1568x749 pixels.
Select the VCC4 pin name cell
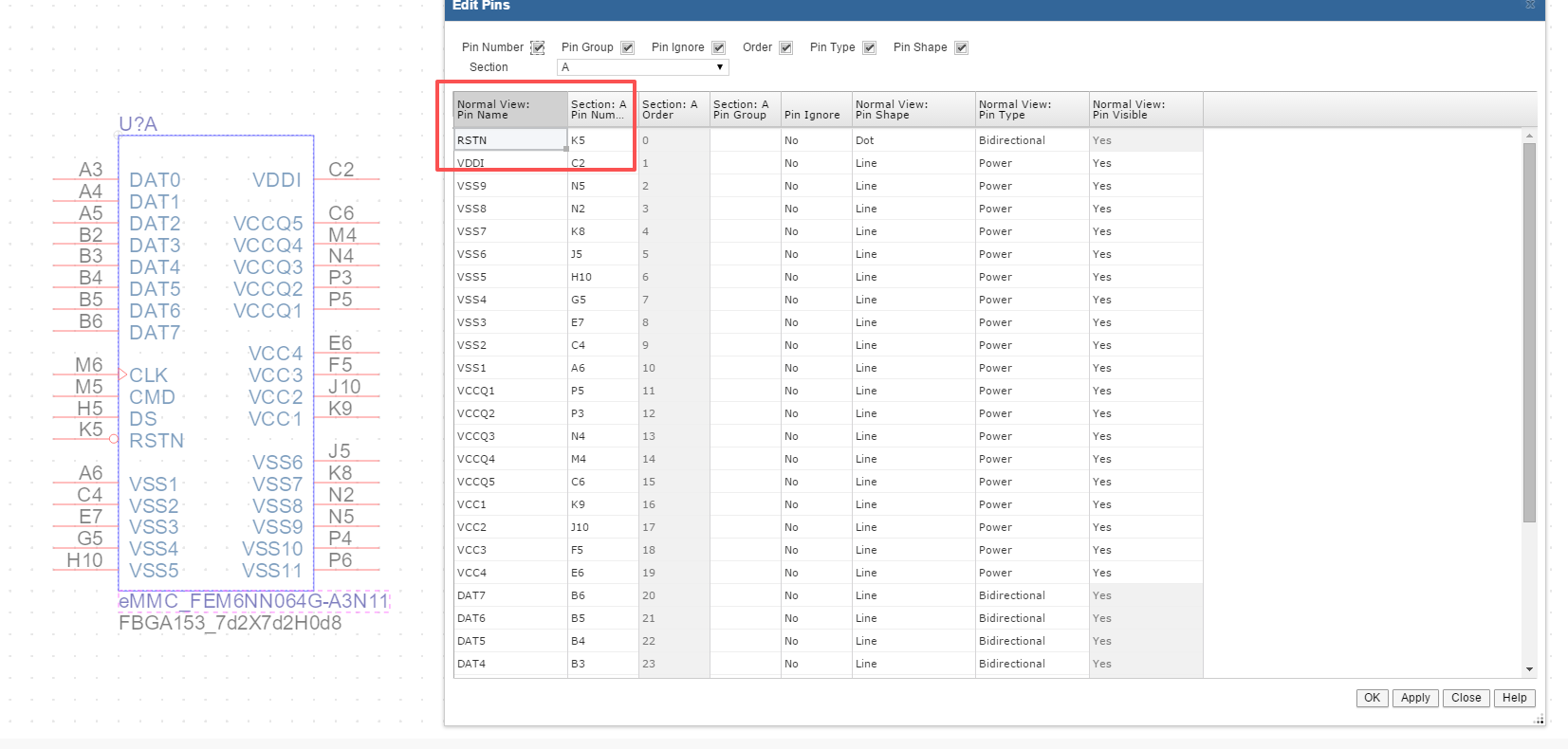(x=510, y=573)
